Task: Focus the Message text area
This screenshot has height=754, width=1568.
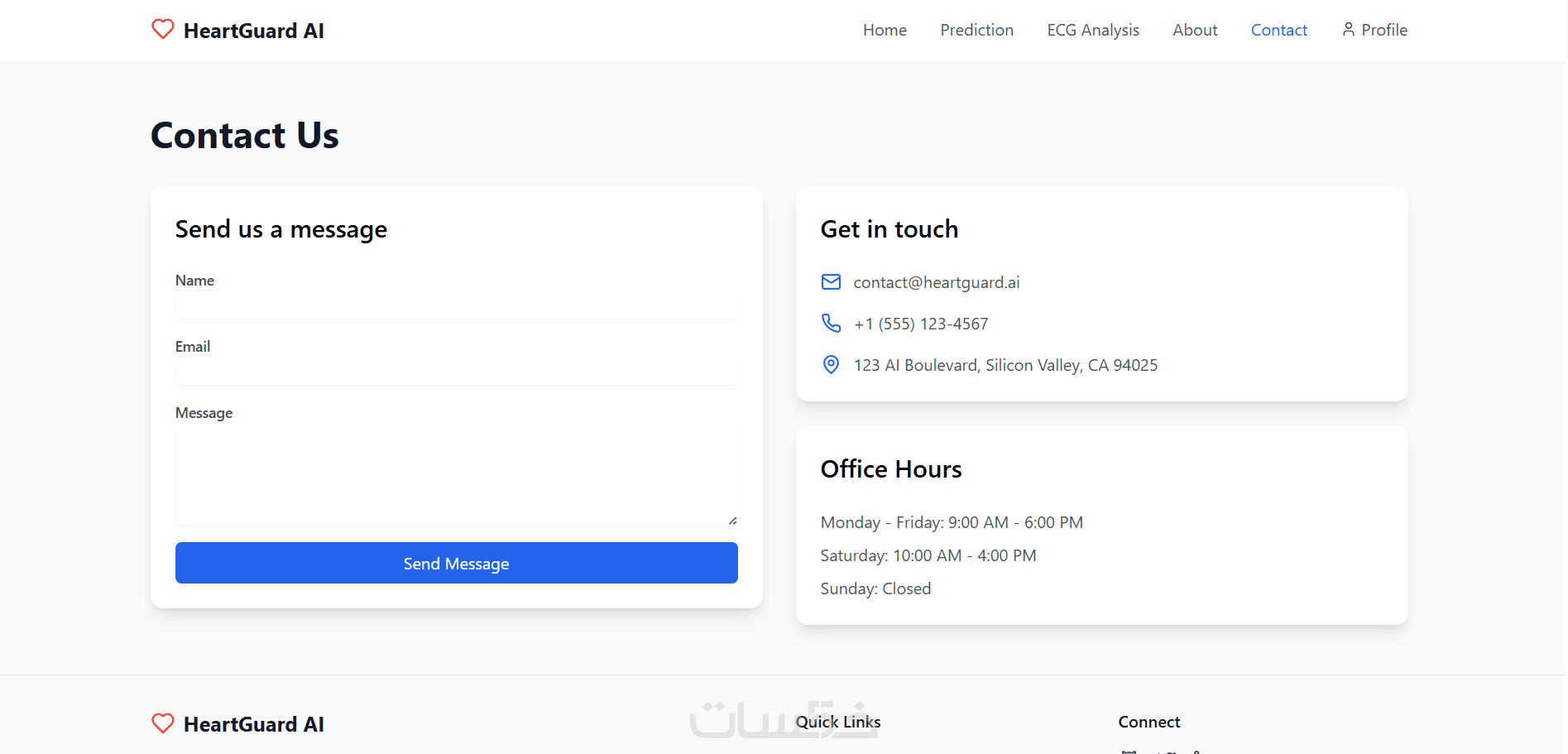Action: point(456,476)
